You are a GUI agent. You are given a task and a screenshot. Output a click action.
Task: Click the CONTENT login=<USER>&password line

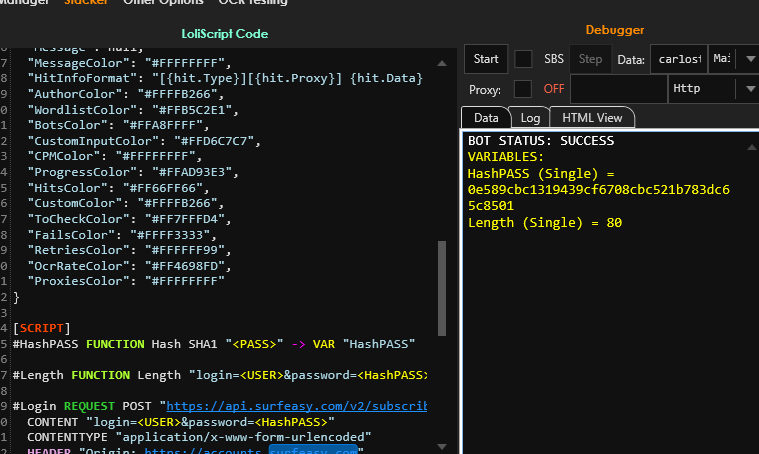click(181, 422)
